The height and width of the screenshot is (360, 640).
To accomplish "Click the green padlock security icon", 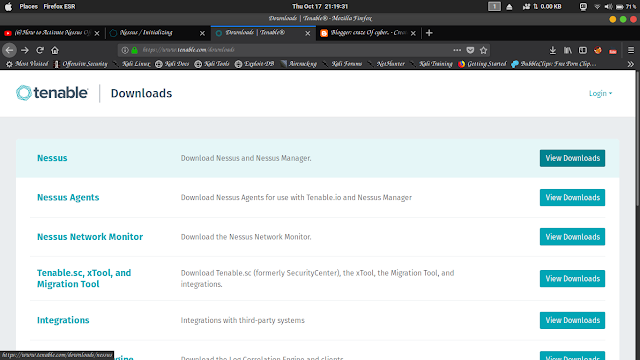I will (134, 50).
